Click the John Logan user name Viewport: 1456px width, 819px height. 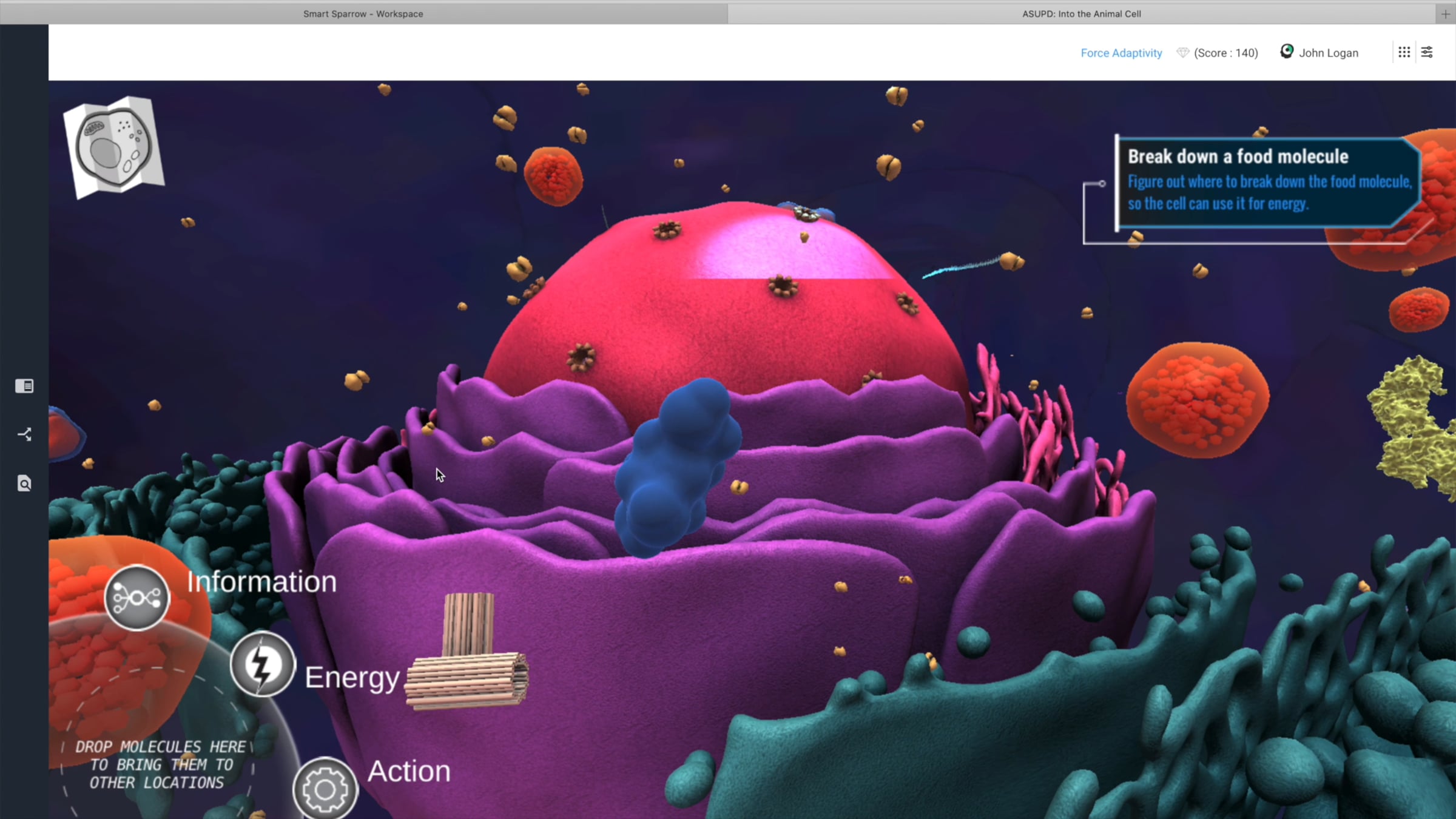pyautogui.click(x=1329, y=53)
